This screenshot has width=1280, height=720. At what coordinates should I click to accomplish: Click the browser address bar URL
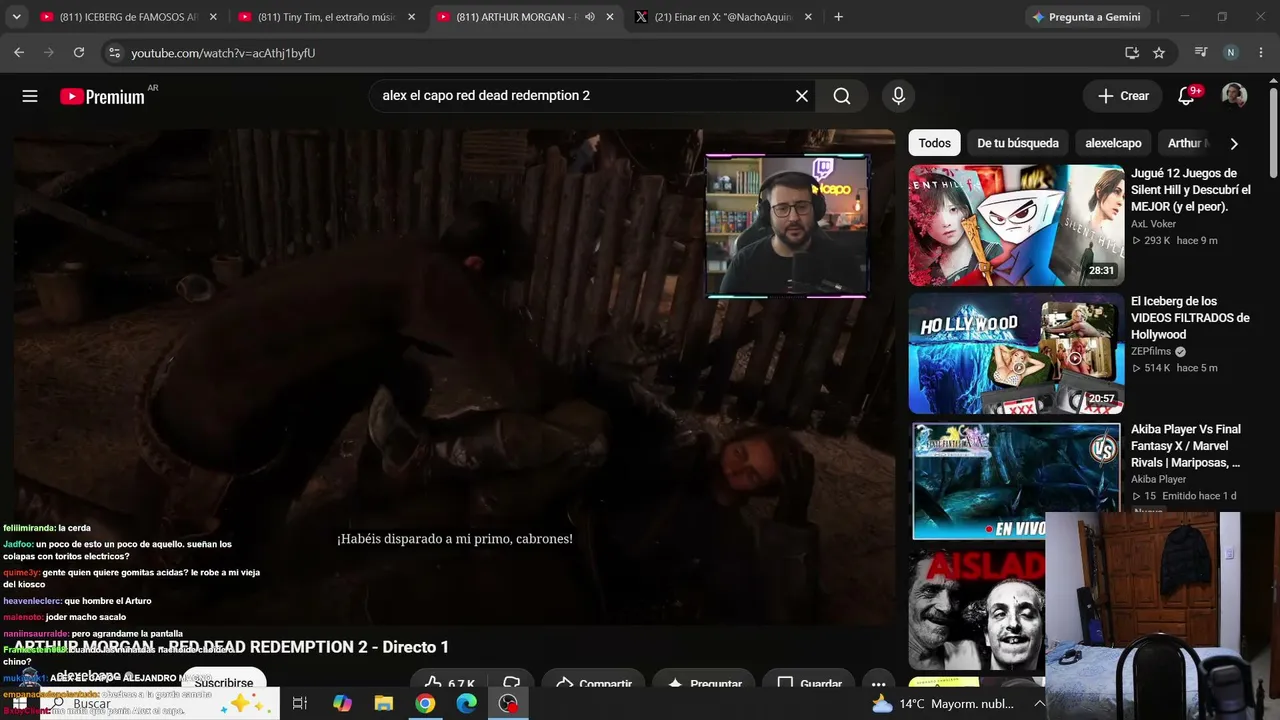coord(223,53)
